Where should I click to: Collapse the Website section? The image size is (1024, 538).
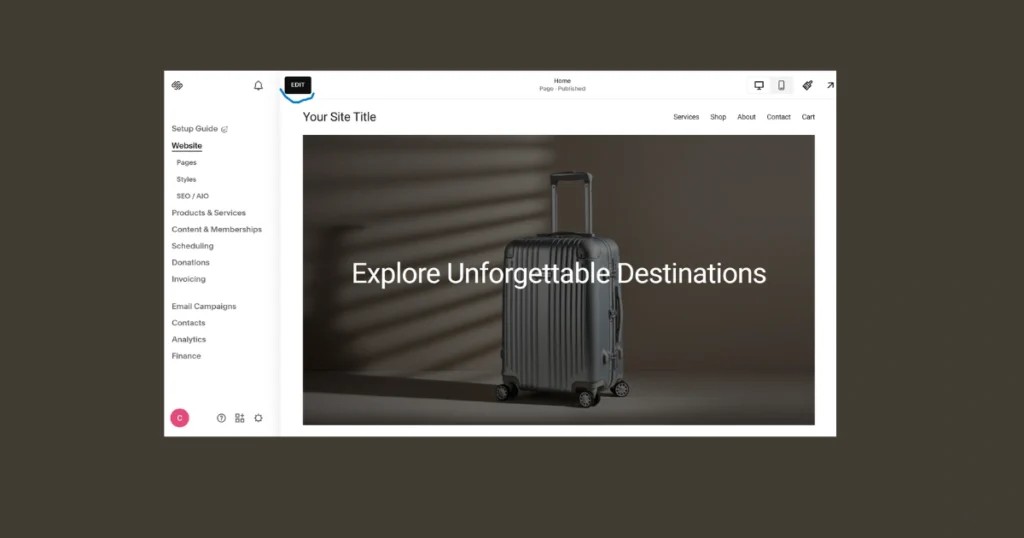(187, 146)
